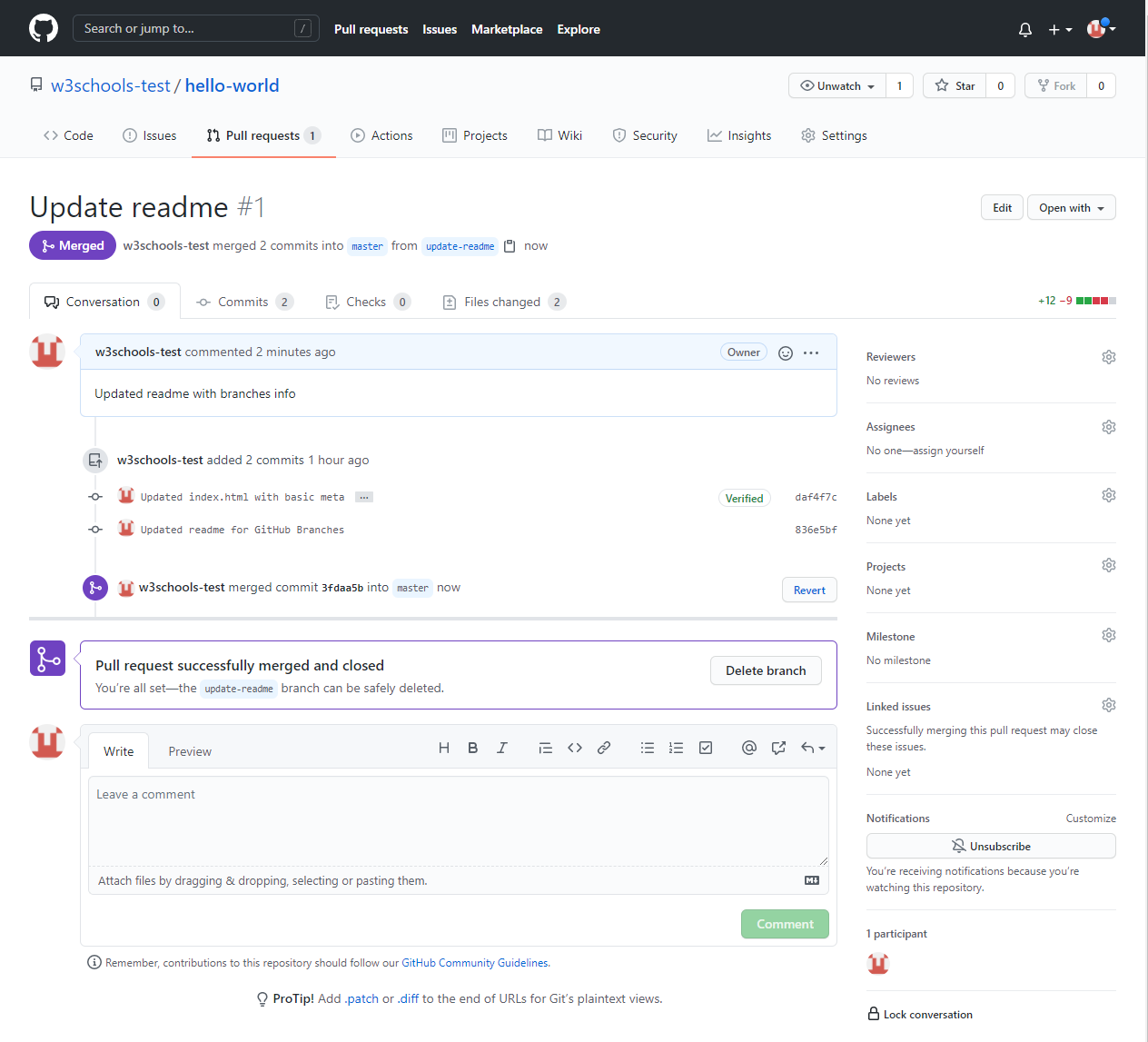Insert a link in the comment toolbar
Image resolution: width=1148 pixels, height=1042 pixels.
tap(604, 748)
